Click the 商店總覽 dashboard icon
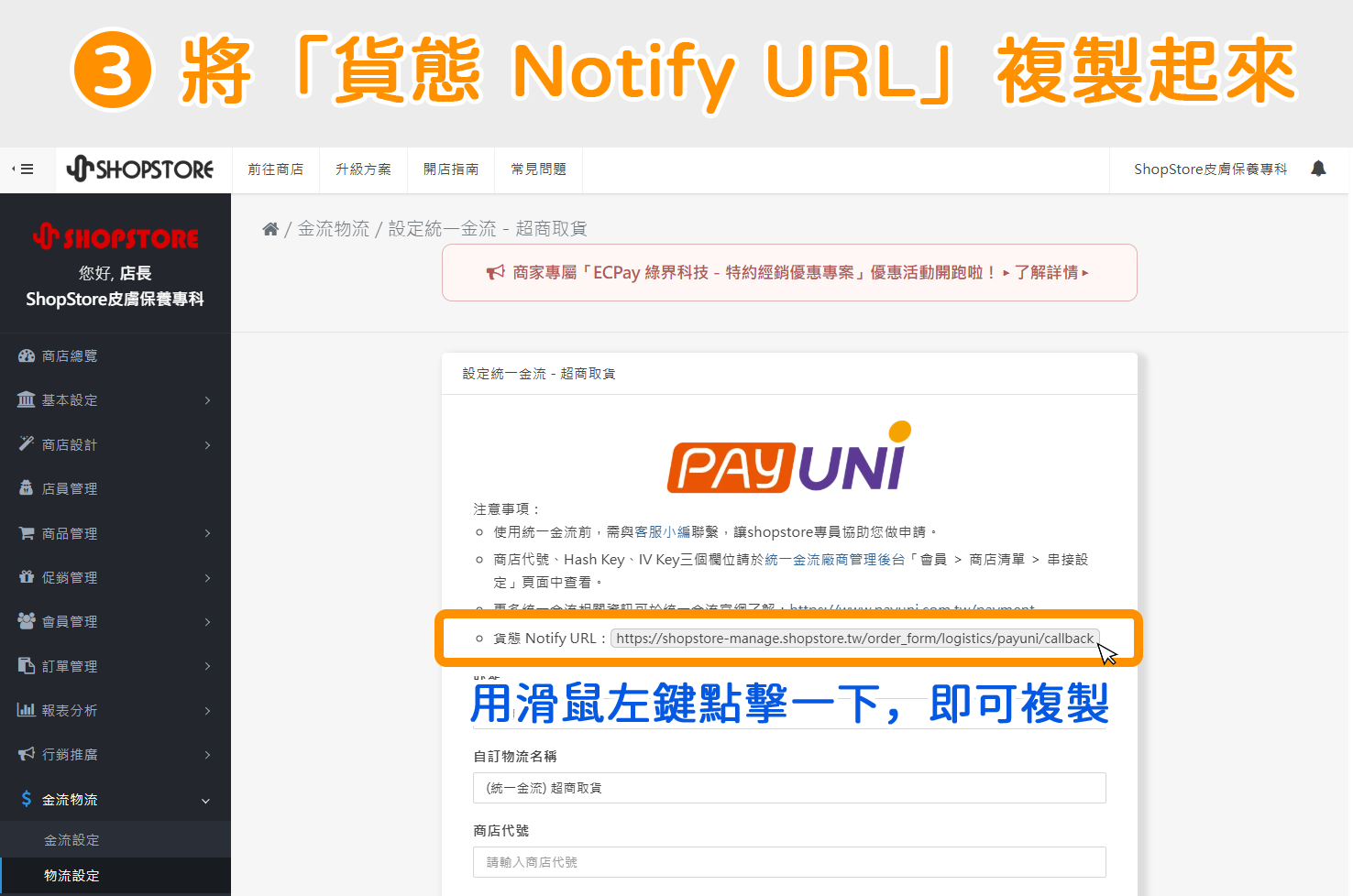Image resolution: width=1353 pixels, height=896 pixels. point(27,355)
